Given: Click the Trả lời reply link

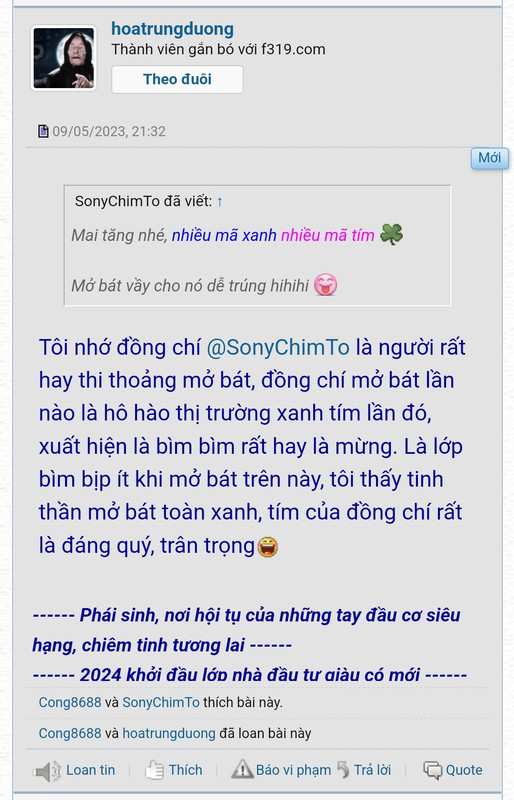Looking at the screenshot, I should point(372,769).
